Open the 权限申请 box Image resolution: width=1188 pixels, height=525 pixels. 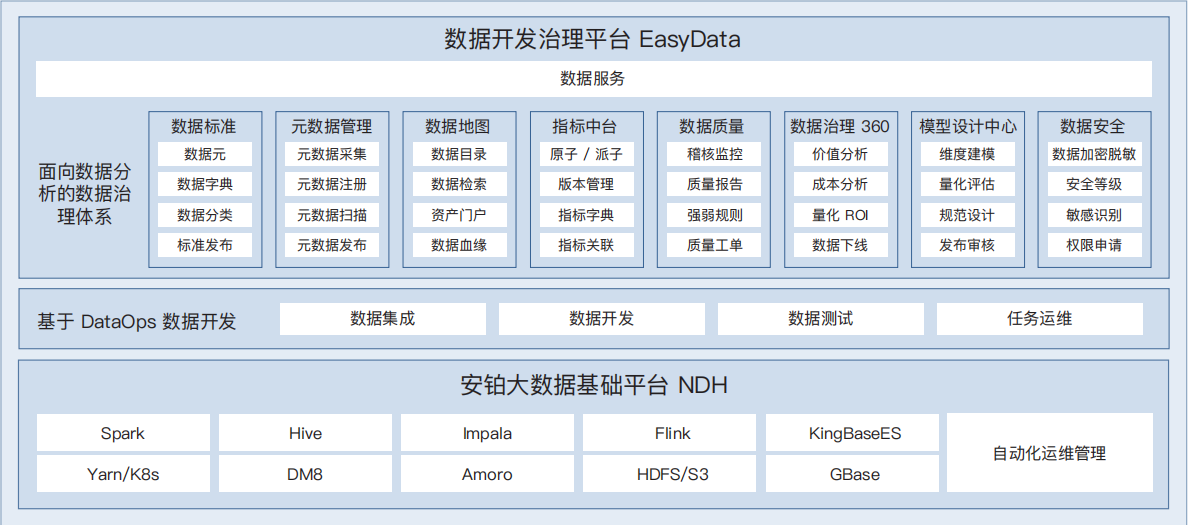click(1094, 245)
